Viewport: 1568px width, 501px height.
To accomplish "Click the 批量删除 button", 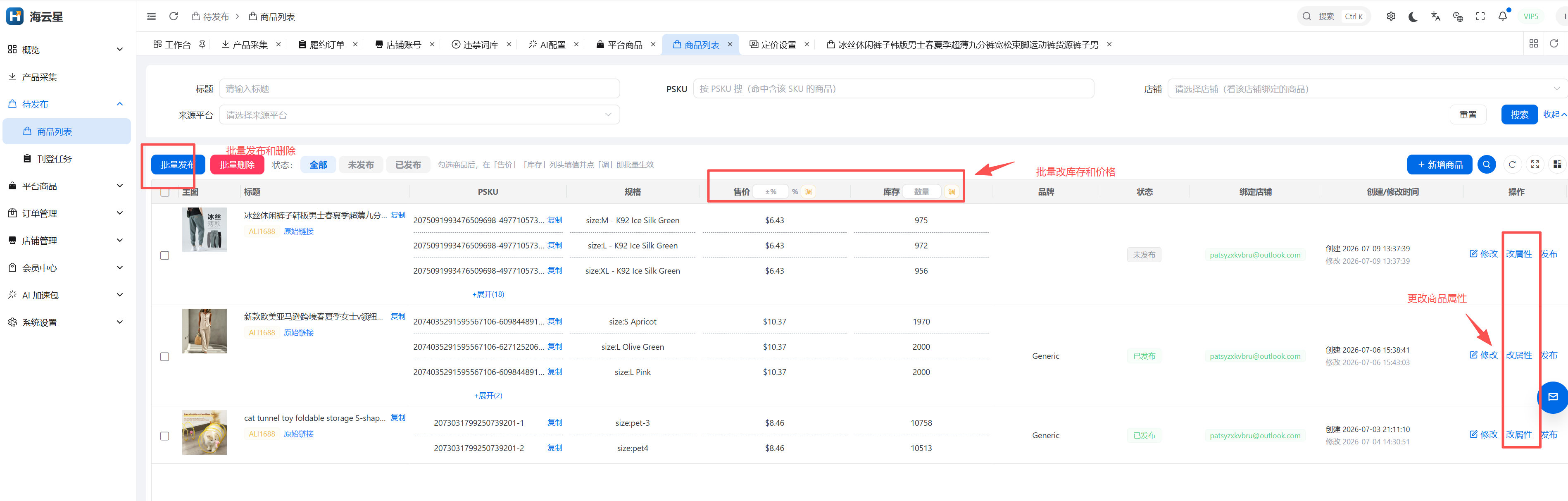I will 237,165.
